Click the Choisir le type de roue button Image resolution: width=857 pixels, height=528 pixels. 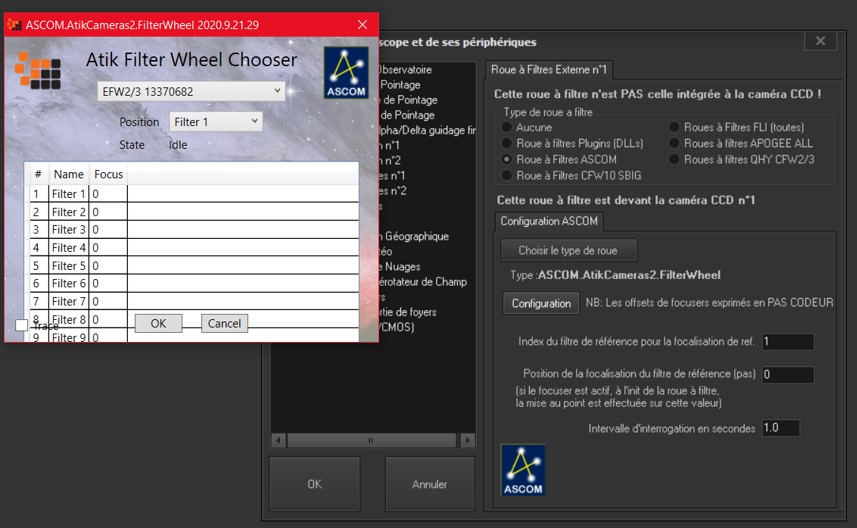tap(569, 250)
